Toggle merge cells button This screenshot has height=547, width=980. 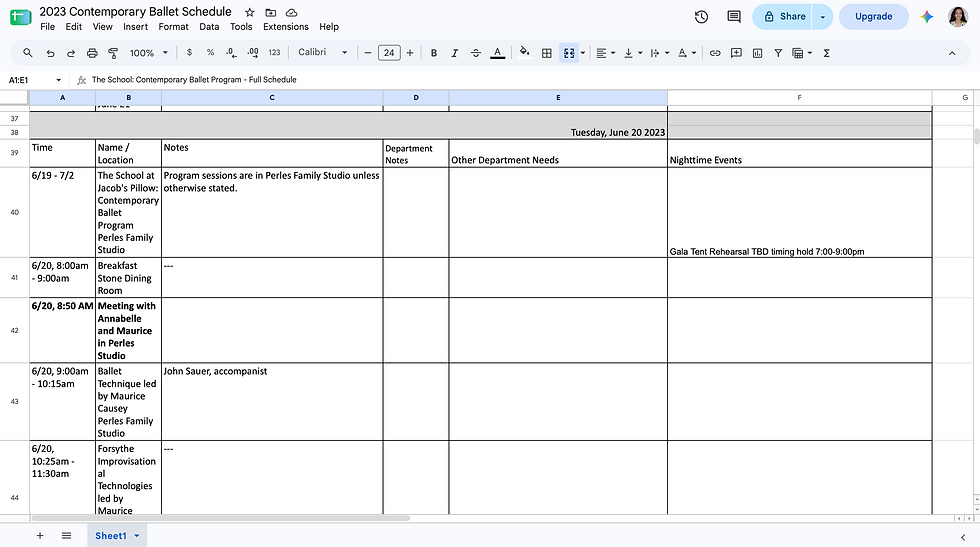point(569,53)
